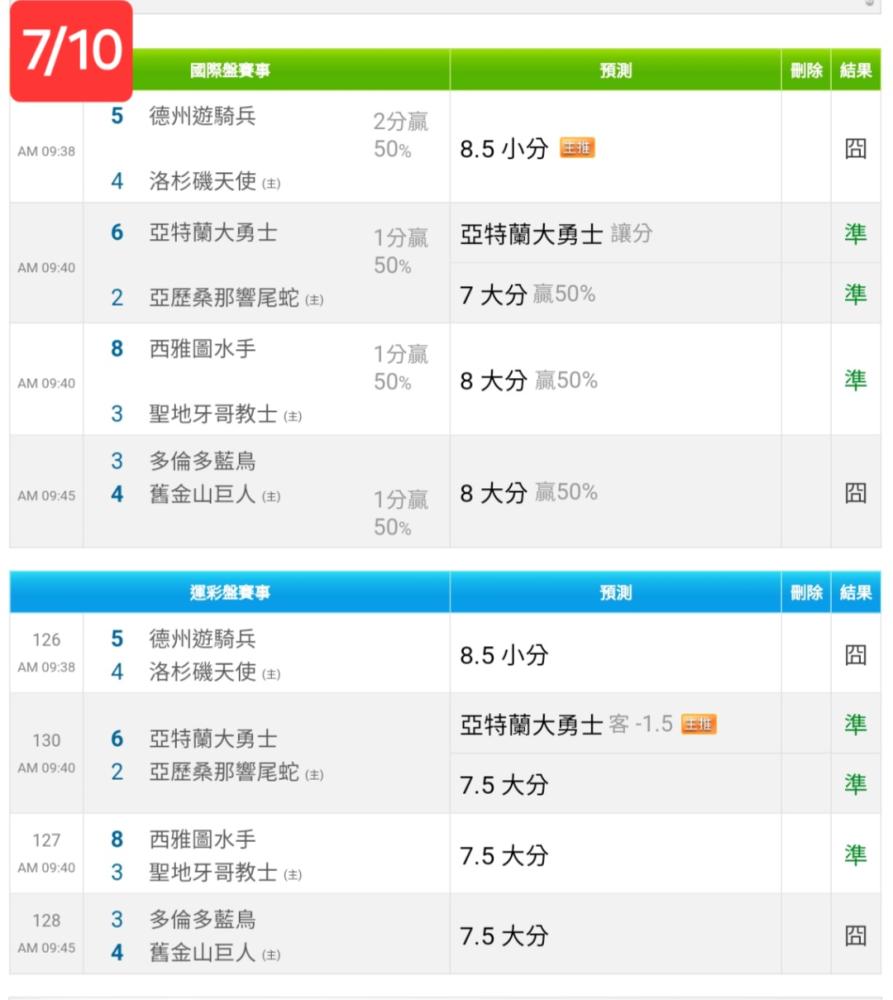
Task: Click the 主推 badge next to 8.5 小分
Action: 577,148
